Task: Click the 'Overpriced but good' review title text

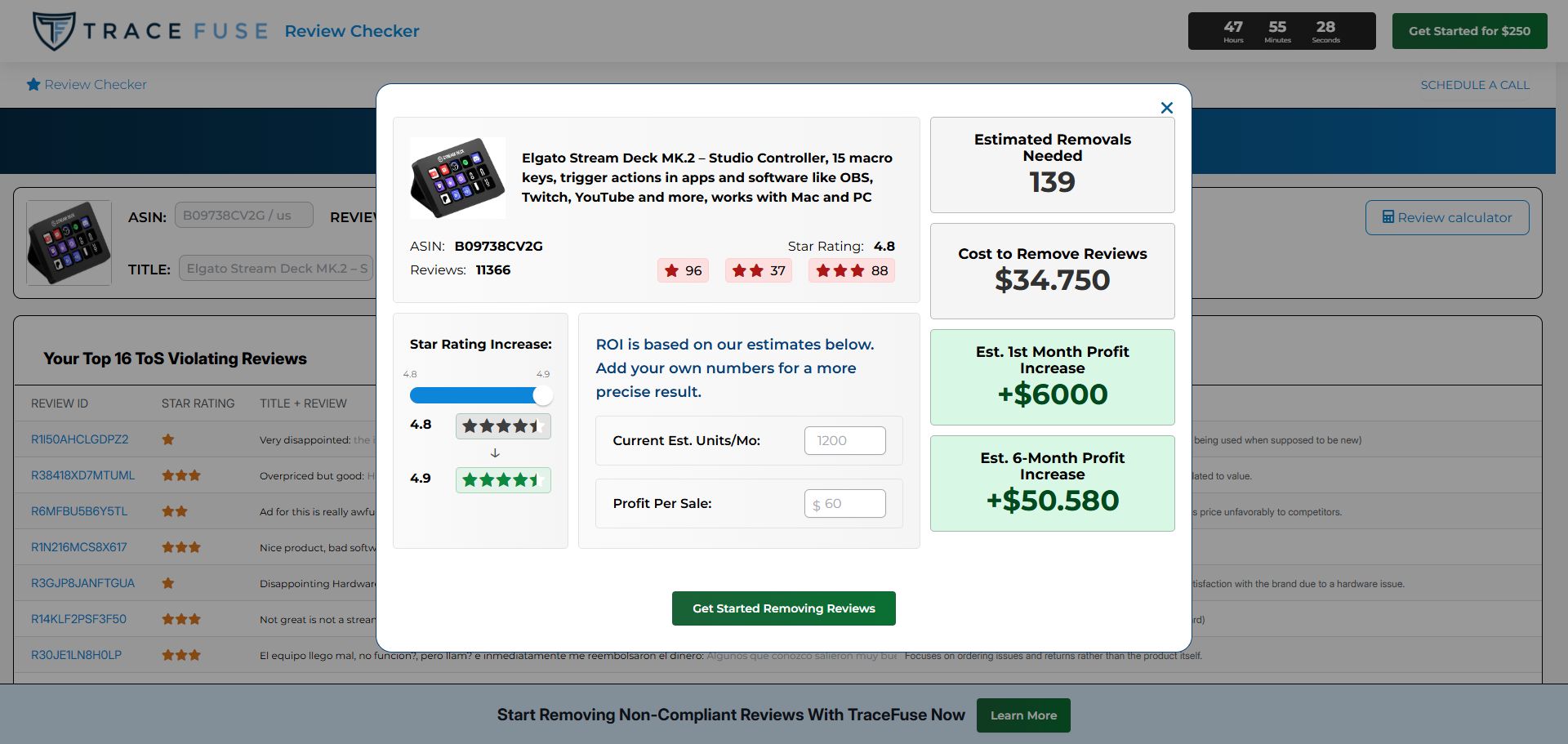Action: (x=310, y=475)
